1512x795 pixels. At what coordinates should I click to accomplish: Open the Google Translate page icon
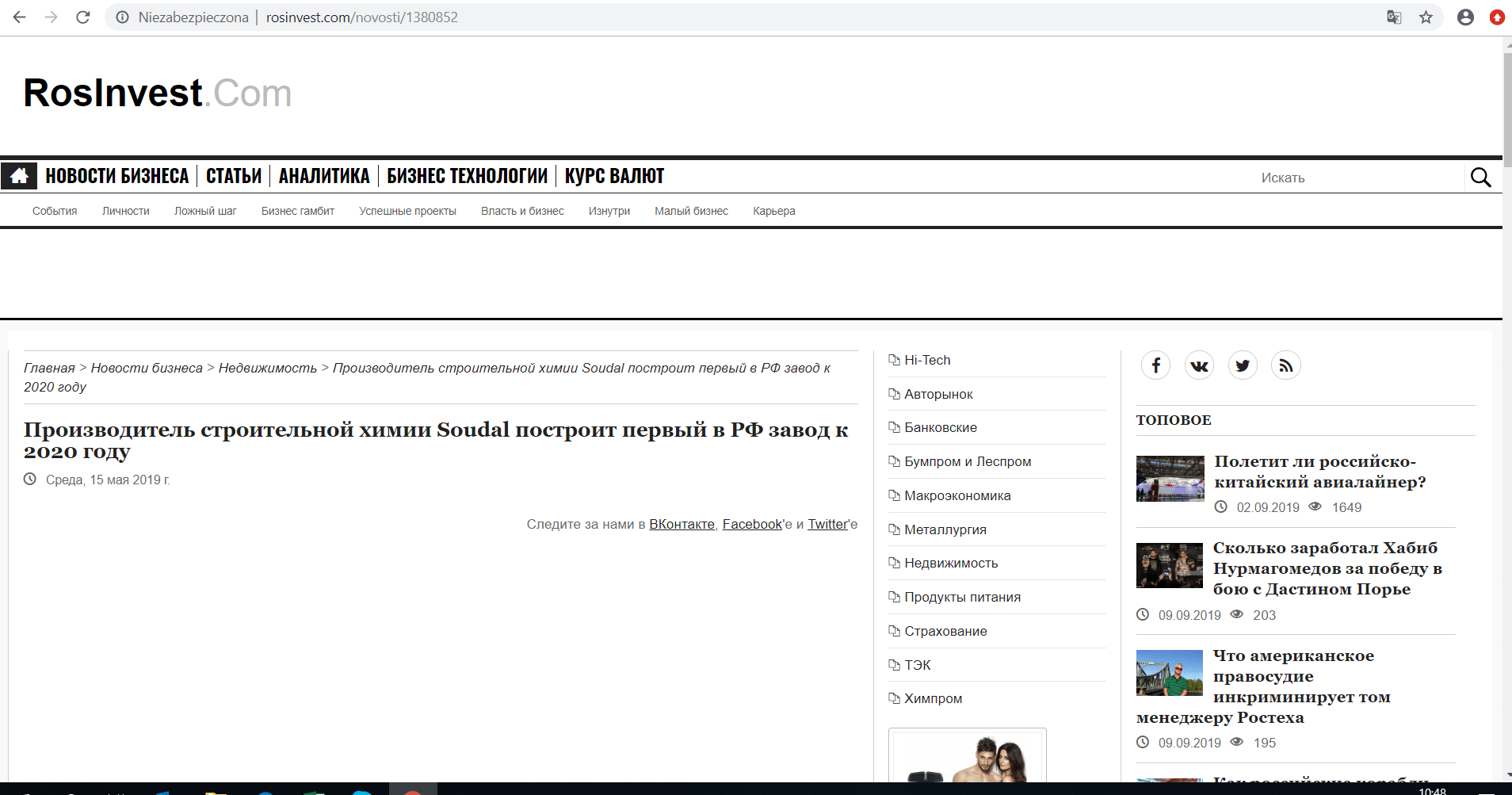(x=1394, y=17)
